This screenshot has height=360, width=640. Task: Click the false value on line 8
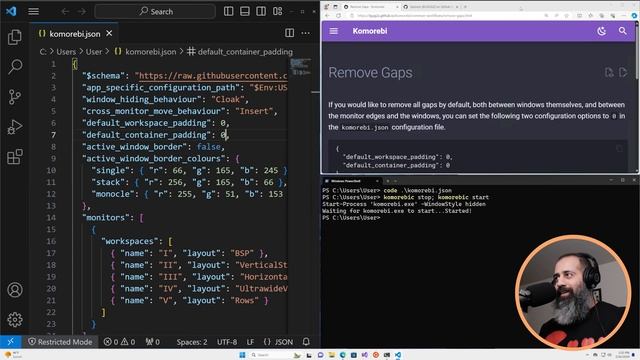(x=209, y=147)
